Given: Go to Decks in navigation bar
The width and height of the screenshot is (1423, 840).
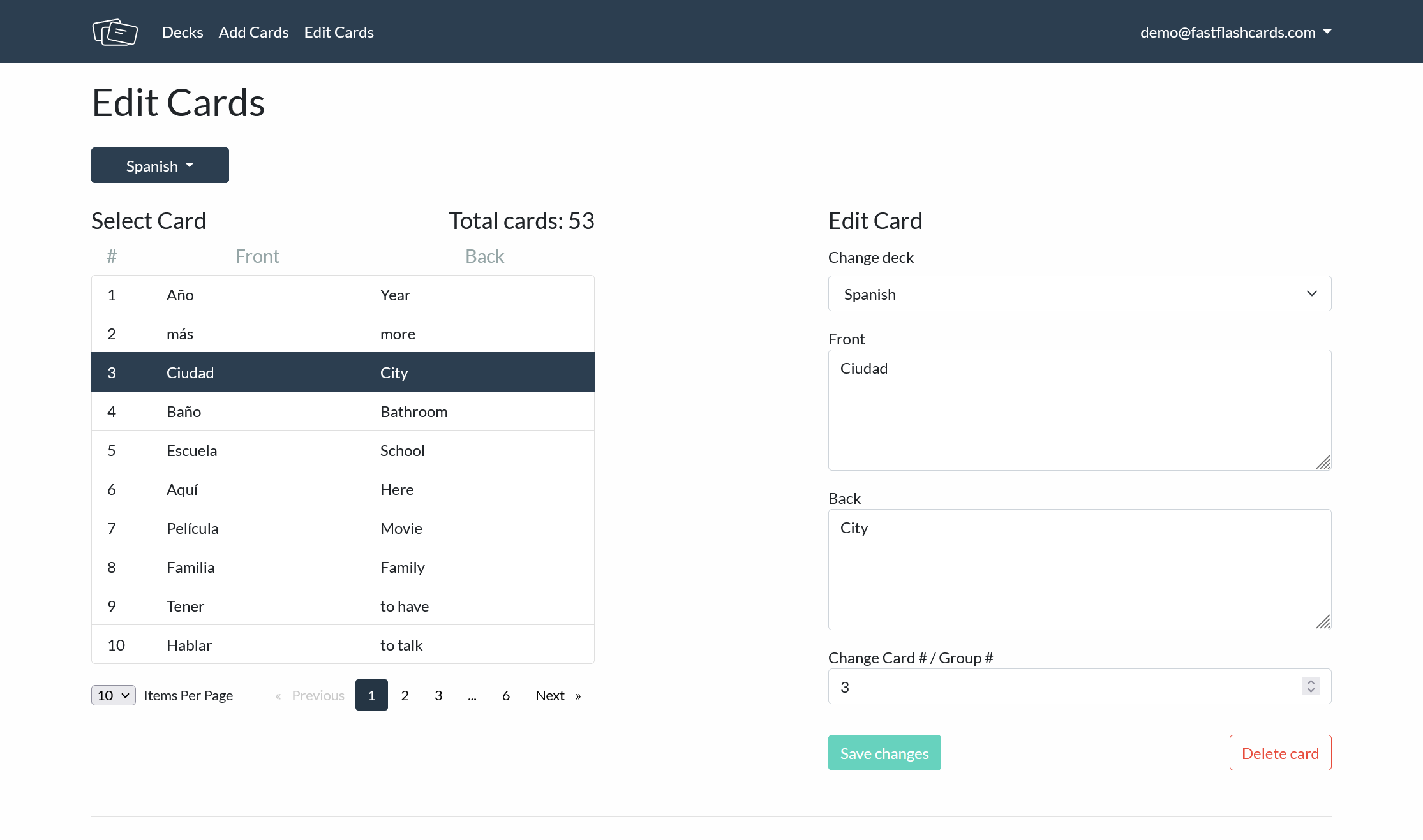Looking at the screenshot, I should pos(183,32).
